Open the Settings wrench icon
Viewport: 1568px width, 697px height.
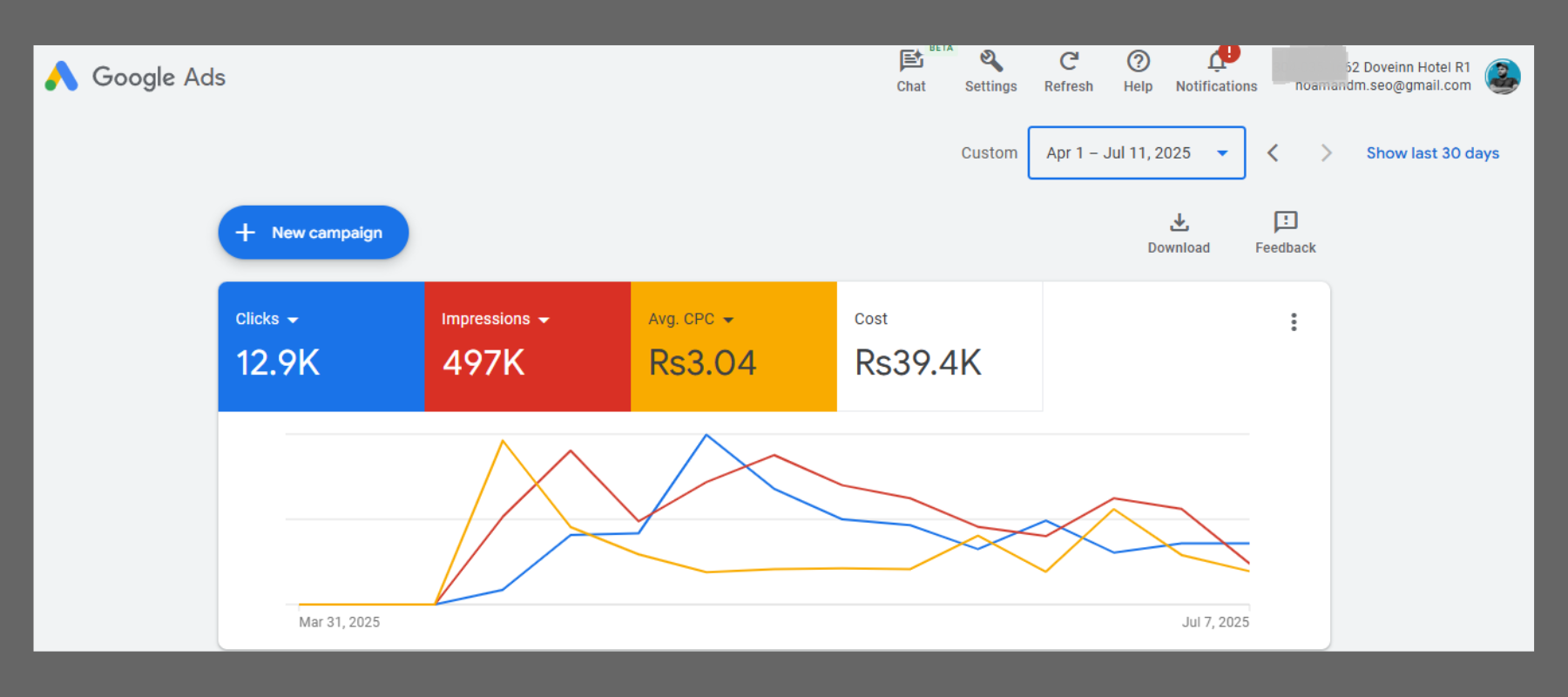tap(990, 62)
